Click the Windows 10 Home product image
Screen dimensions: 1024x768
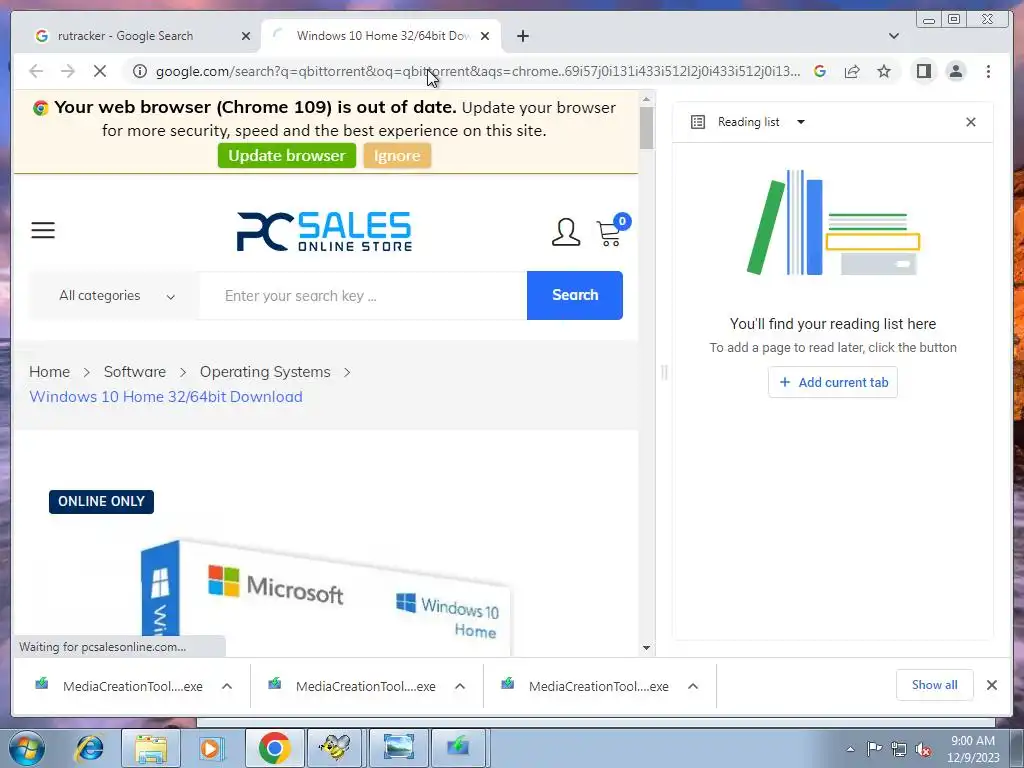(x=325, y=596)
